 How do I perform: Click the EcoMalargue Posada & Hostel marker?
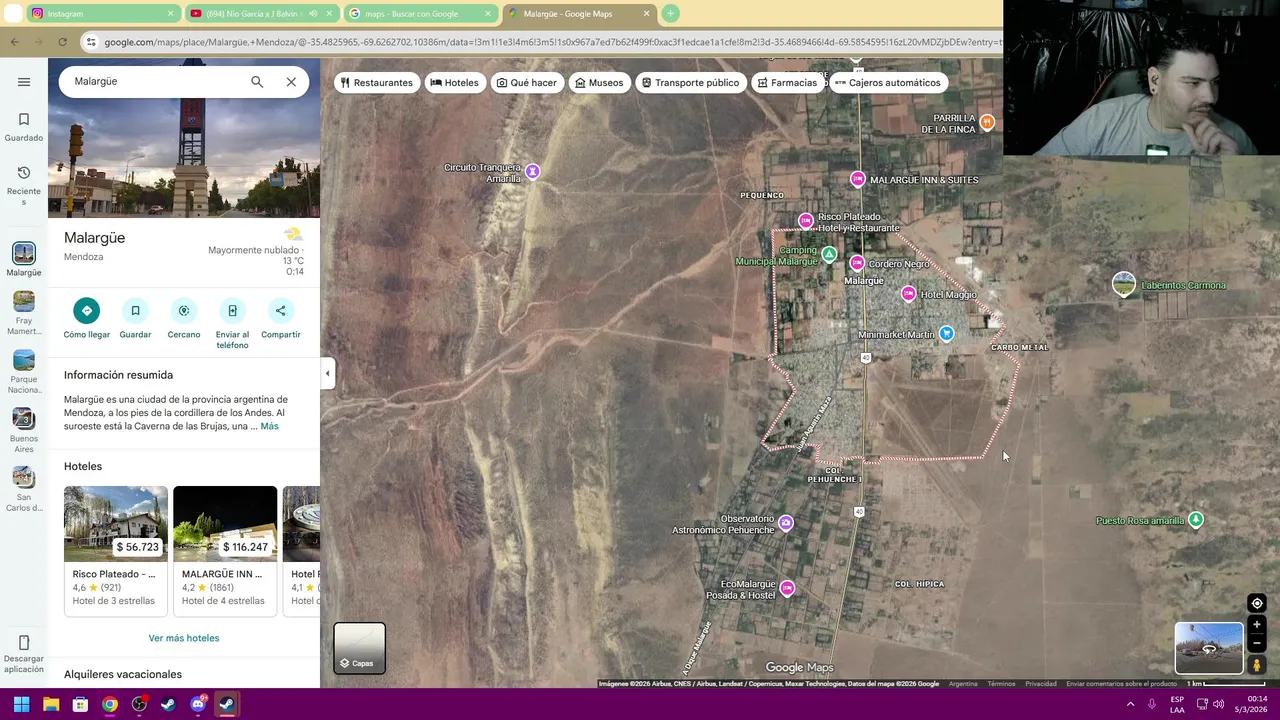[x=788, y=588]
